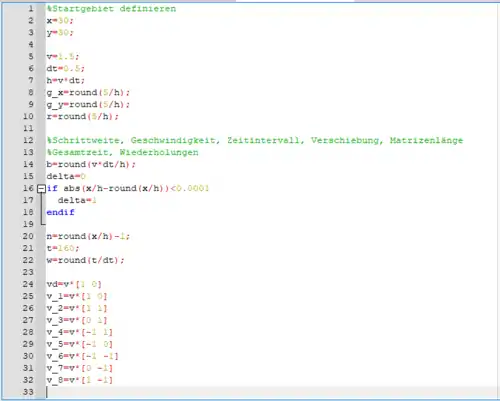Click line number 1 in the gutter
Screen dimensions: 500x401
point(31,9)
